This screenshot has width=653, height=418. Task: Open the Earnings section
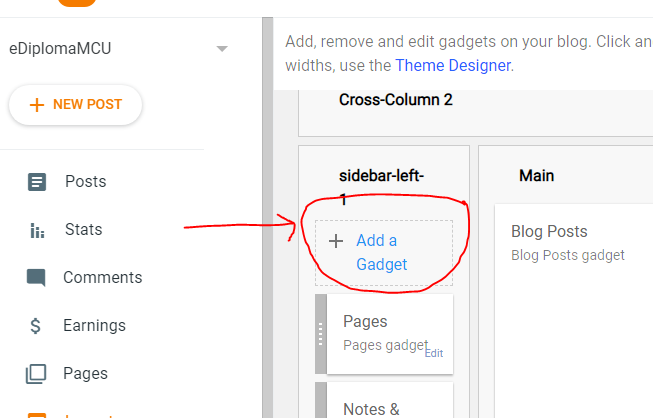point(94,326)
